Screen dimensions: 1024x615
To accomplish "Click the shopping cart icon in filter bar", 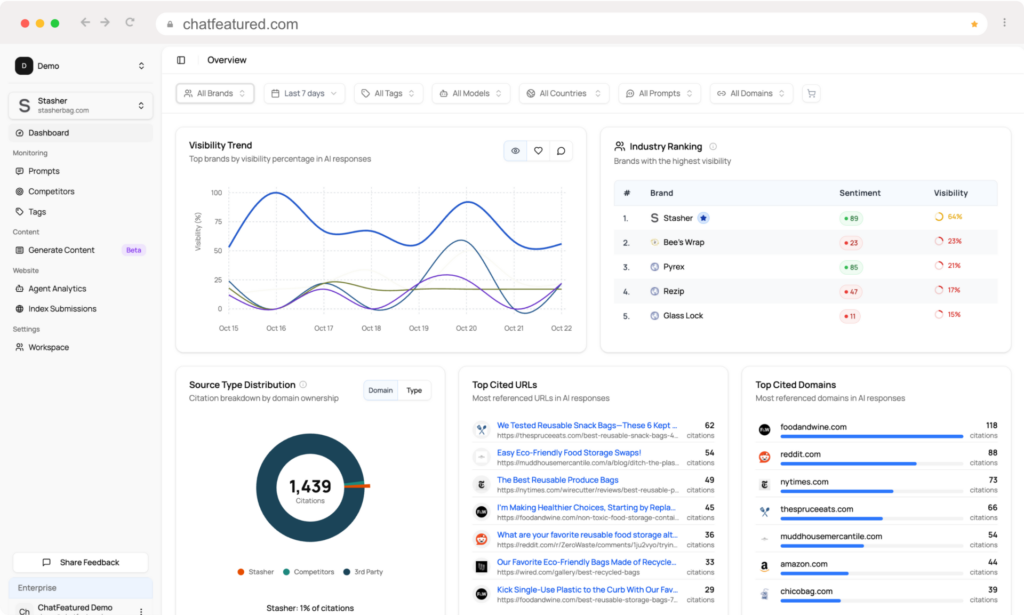I will pyautogui.click(x=811, y=93).
